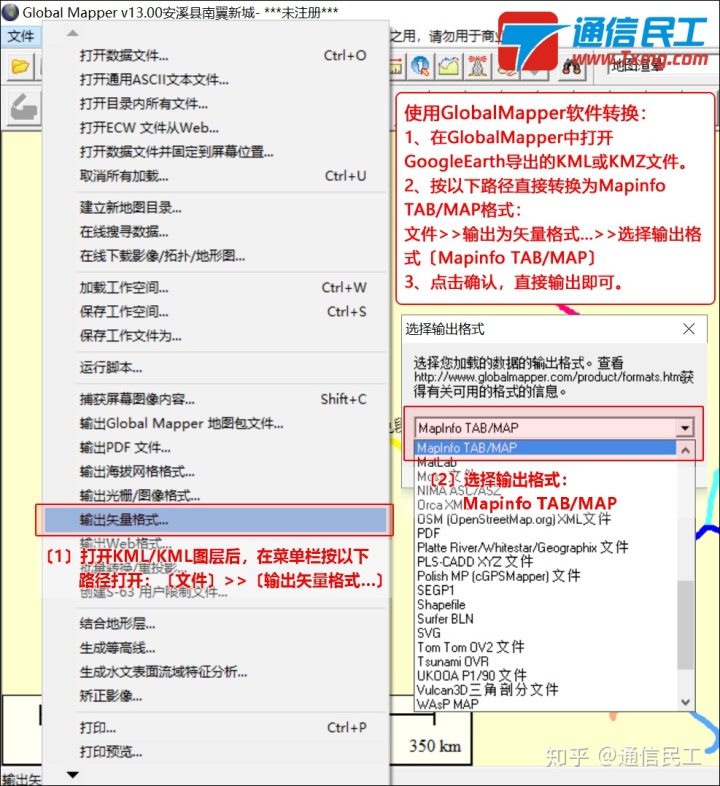Click the open folder toolbar icon

click(x=20, y=67)
